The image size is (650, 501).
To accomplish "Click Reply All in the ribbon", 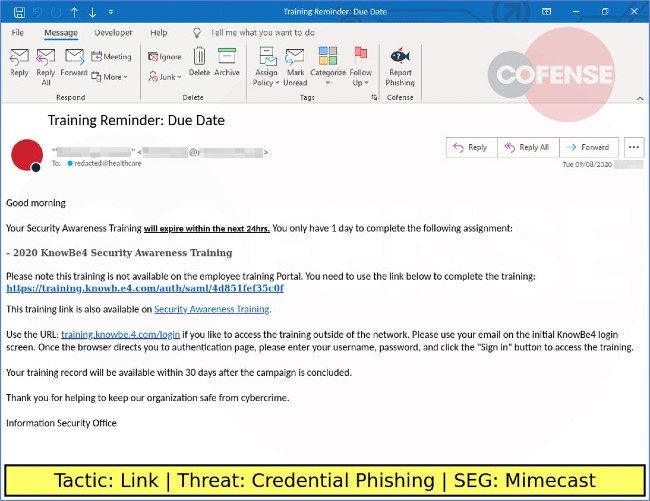I will coord(46,67).
